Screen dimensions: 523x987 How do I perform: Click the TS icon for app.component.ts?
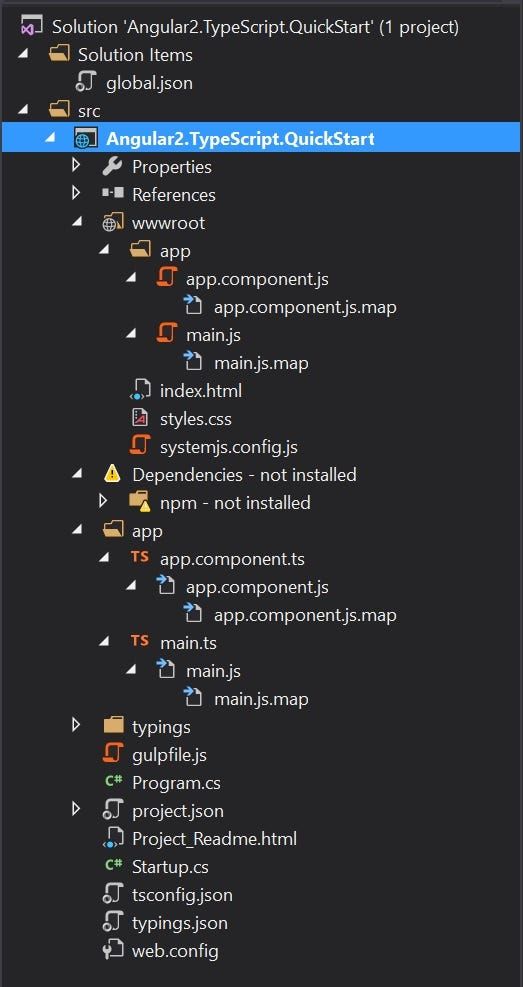[140, 558]
